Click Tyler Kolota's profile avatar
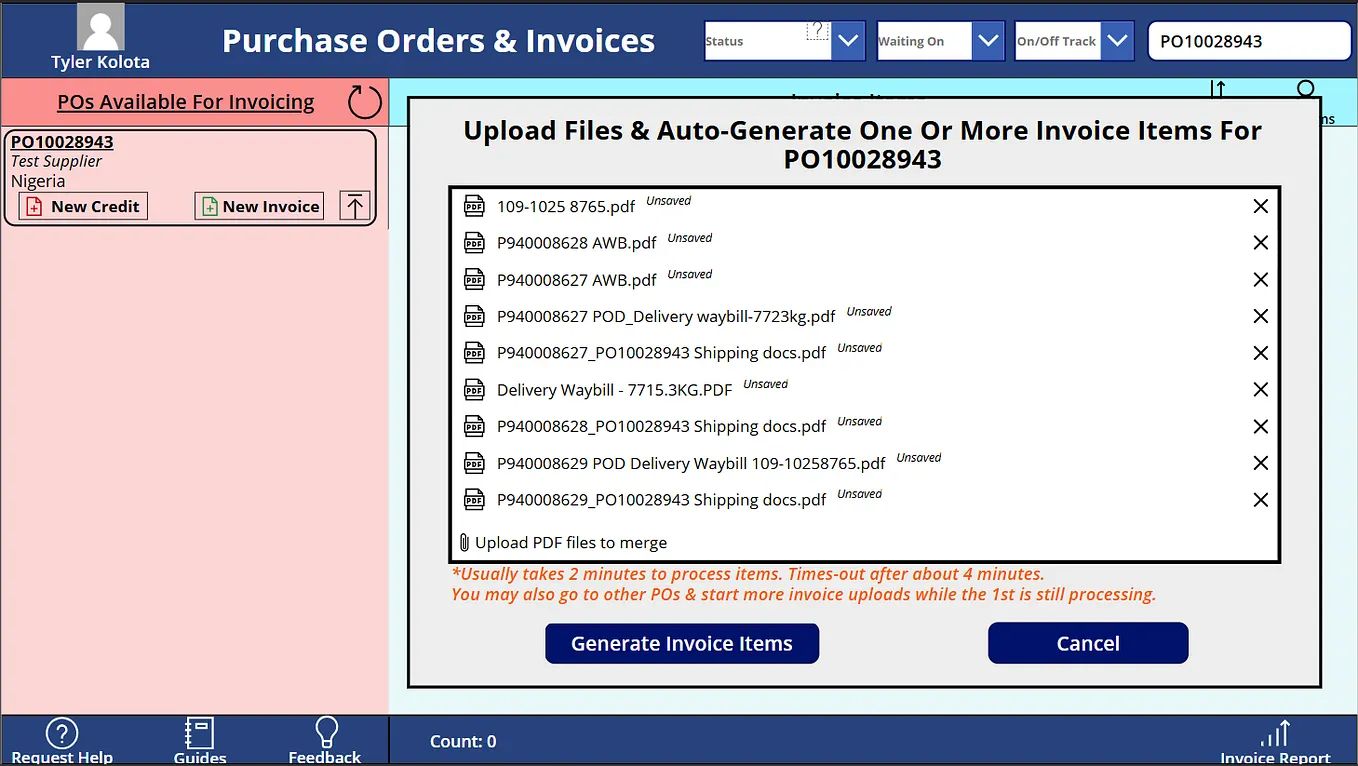 [99, 26]
